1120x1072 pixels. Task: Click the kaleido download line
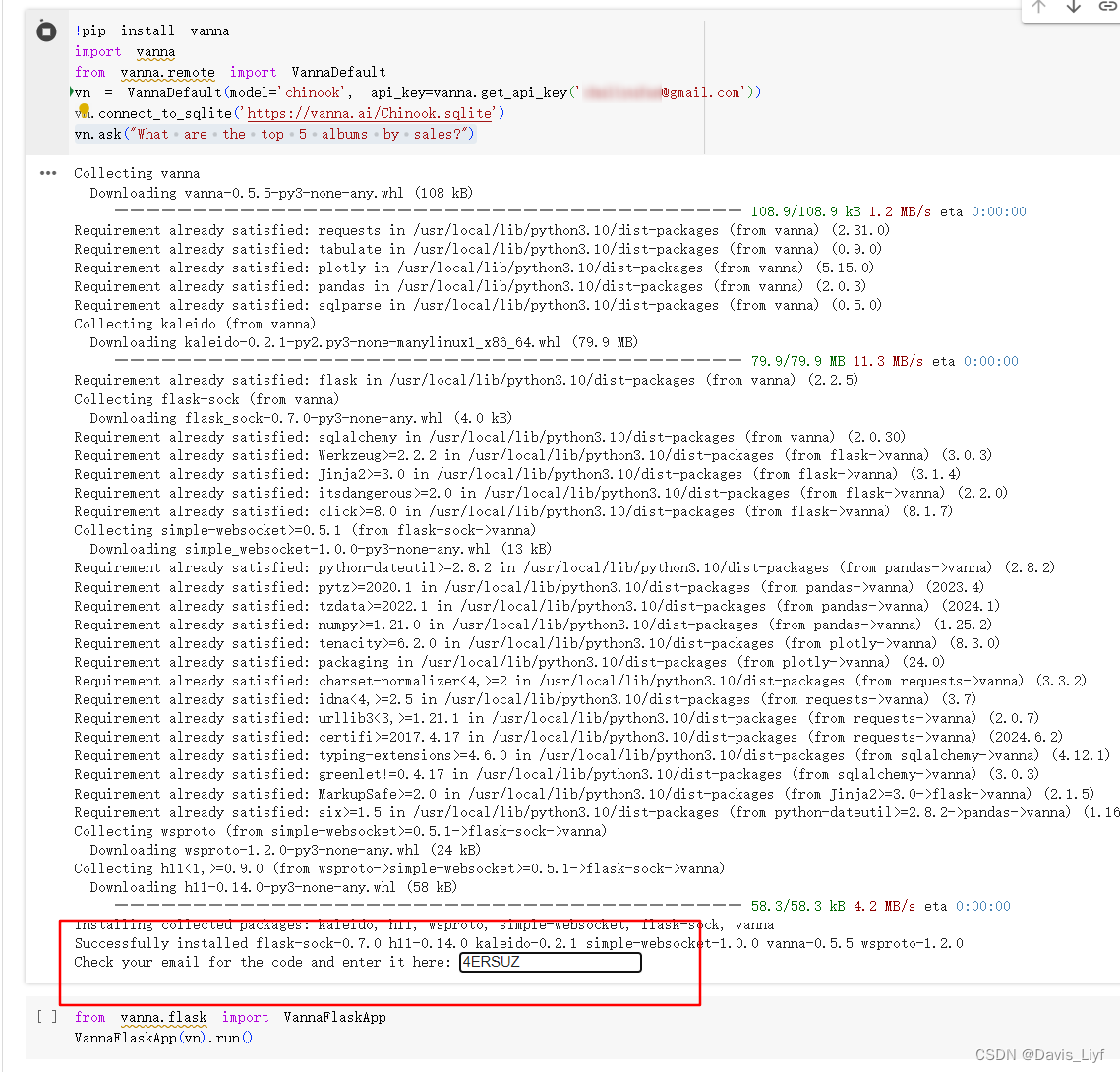tap(364, 342)
